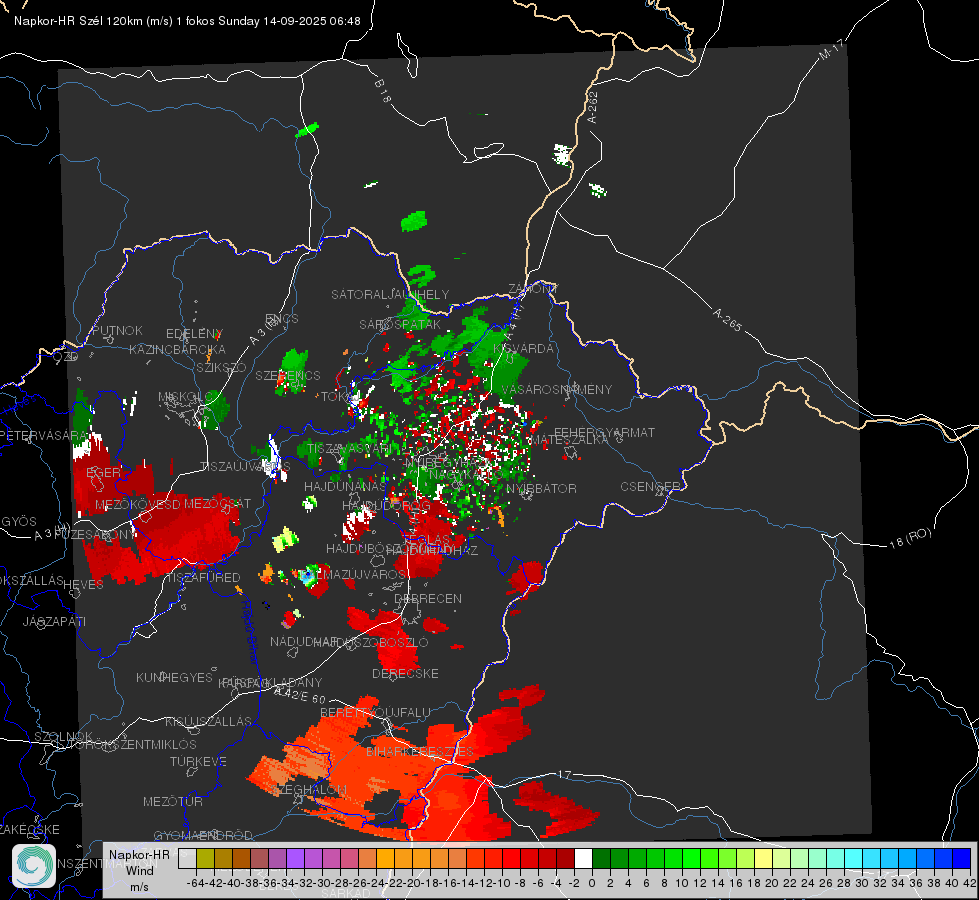Screen dimensions: 979x900
Task: Click the radar title text at the top
Action: click(x=187, y=21)
